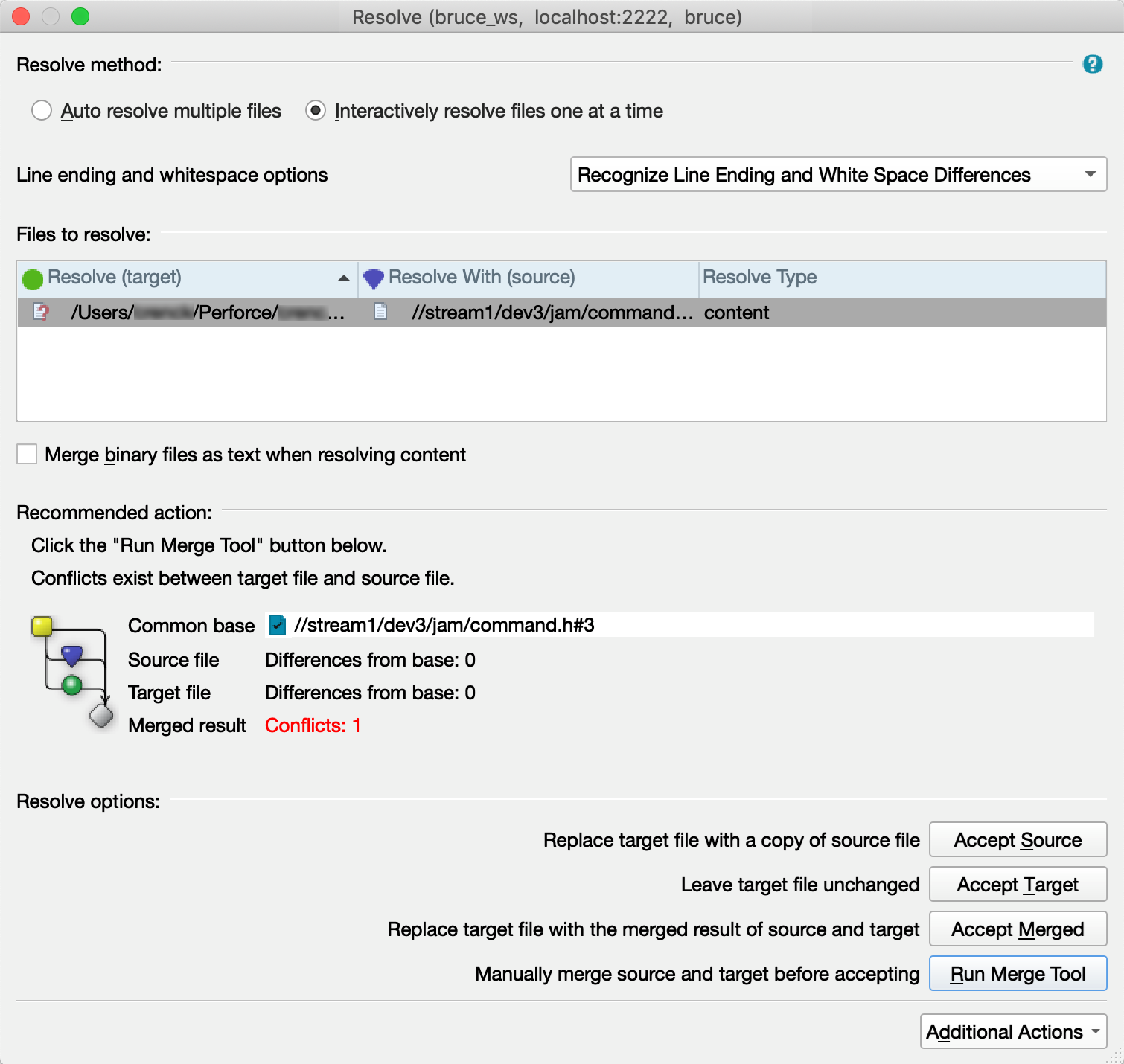Click the common base file checkmark icon
The image size is (1124, 1064).
pos(278,625)
